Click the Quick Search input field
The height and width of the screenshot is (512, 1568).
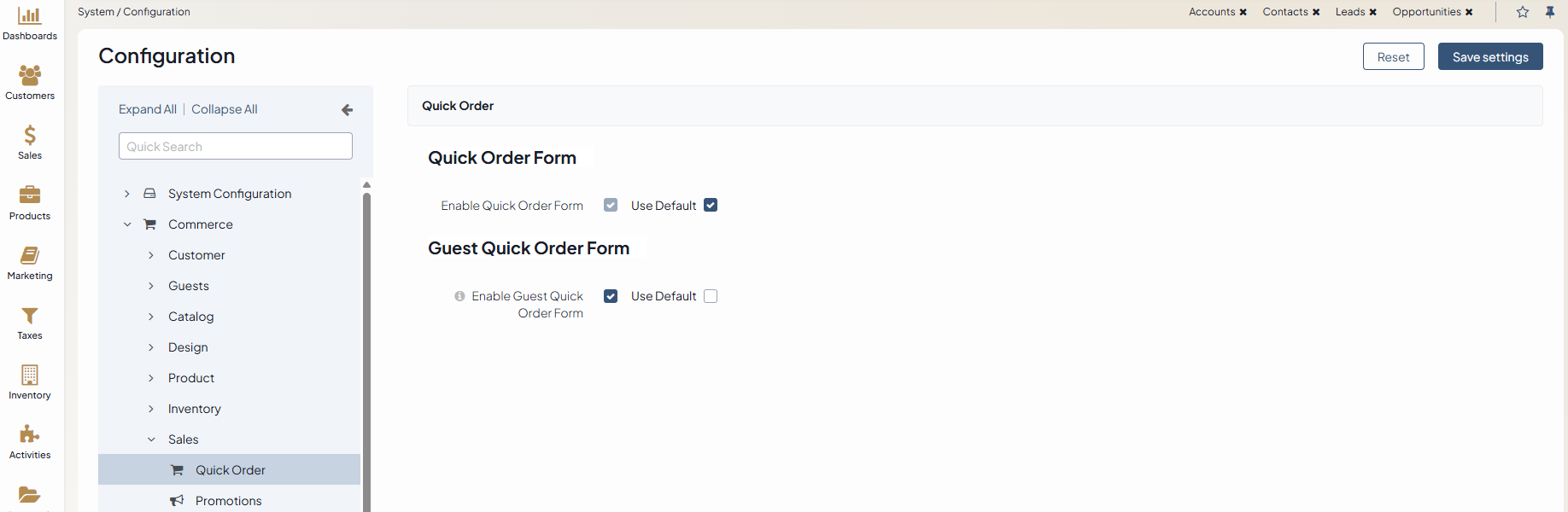point(236,146)
